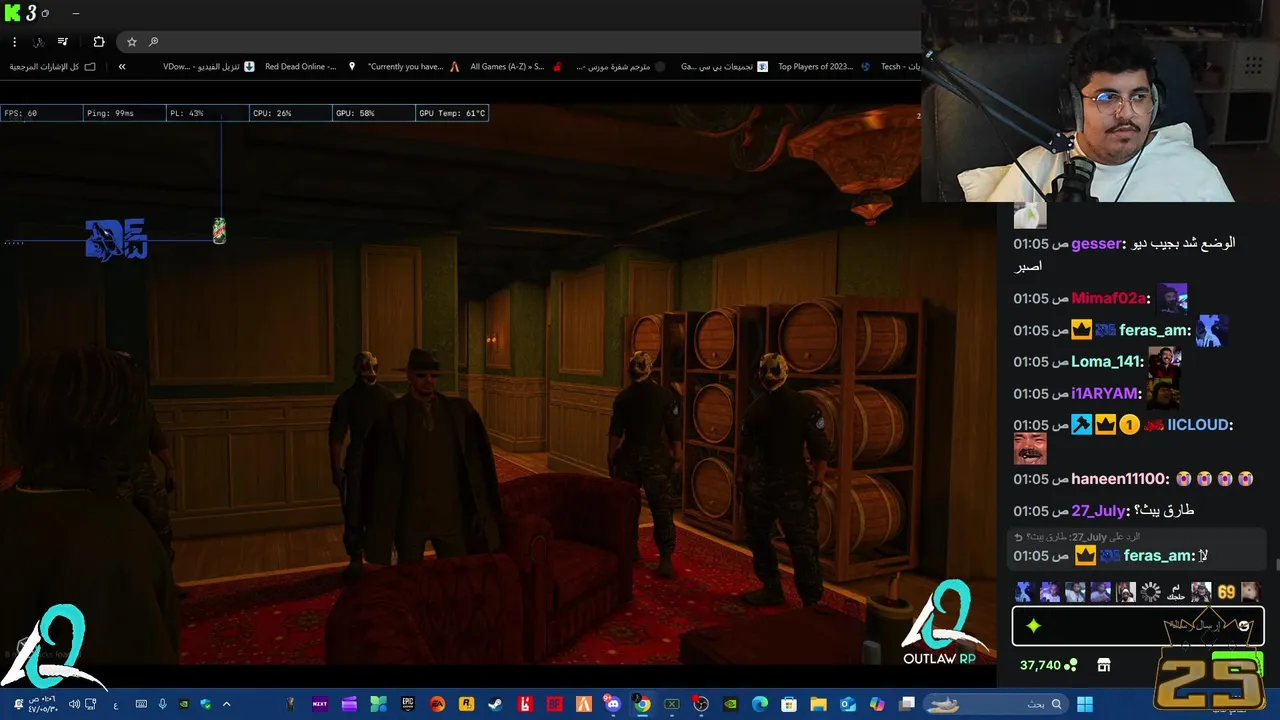
Task: Click the zoom magnifier icon in address bar
Action: 153,42
